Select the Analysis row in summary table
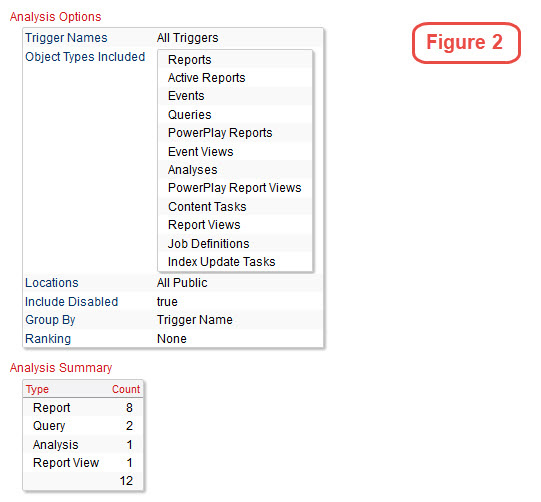 83,444
